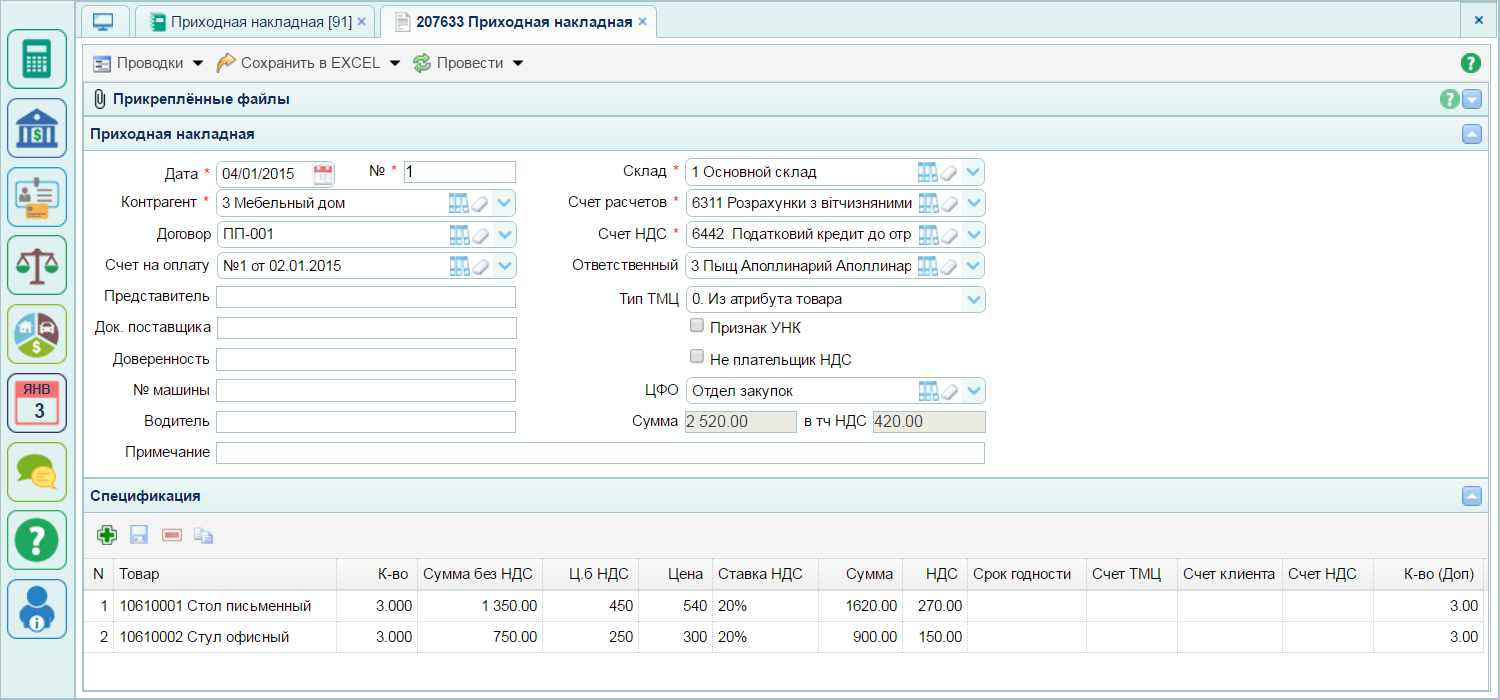Image resolution: width=1500 pixels, height=700 pixels.
Task: Delete the selected specification row
Action: click(171, 535)
